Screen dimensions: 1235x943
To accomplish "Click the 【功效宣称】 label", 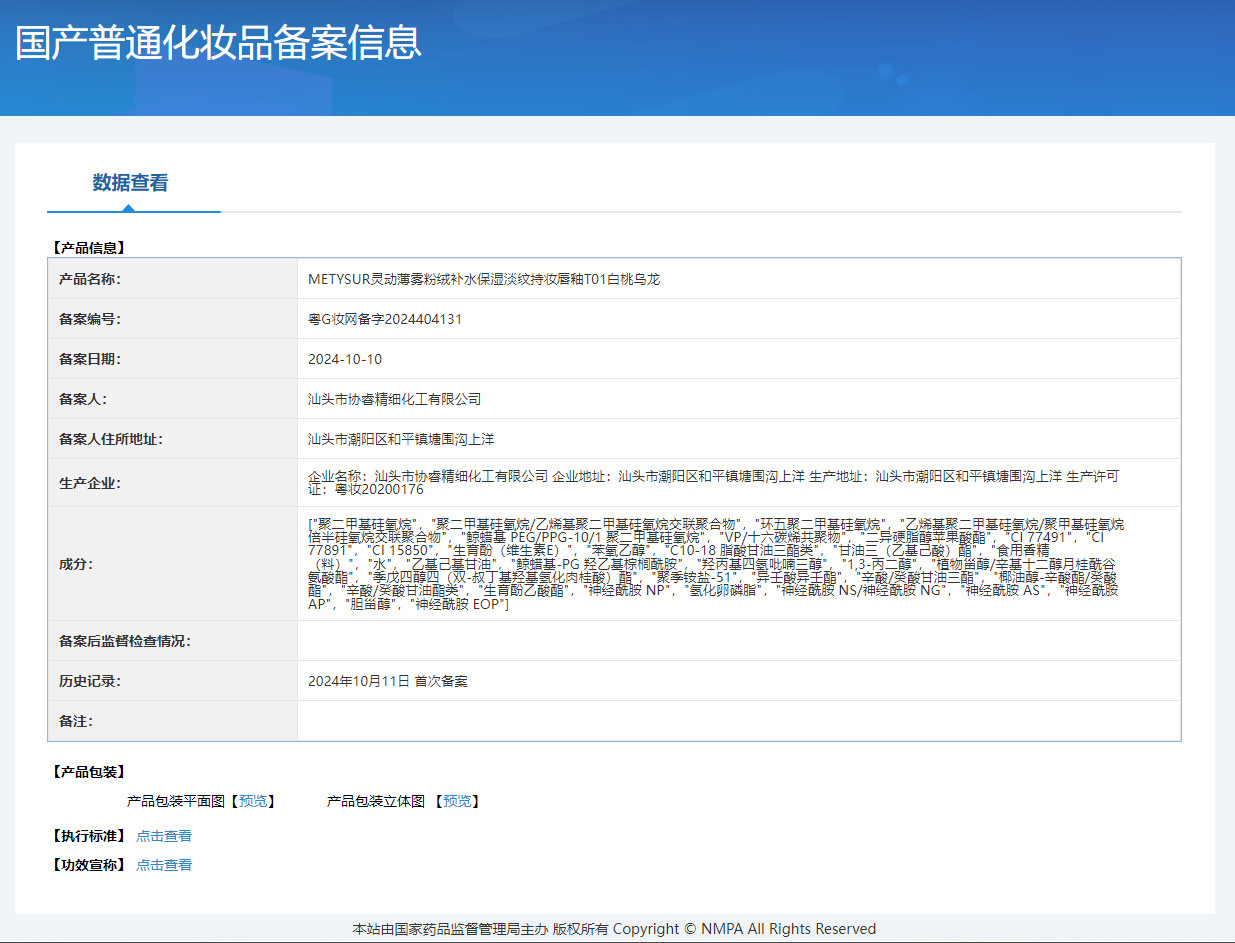I will 88,865.
